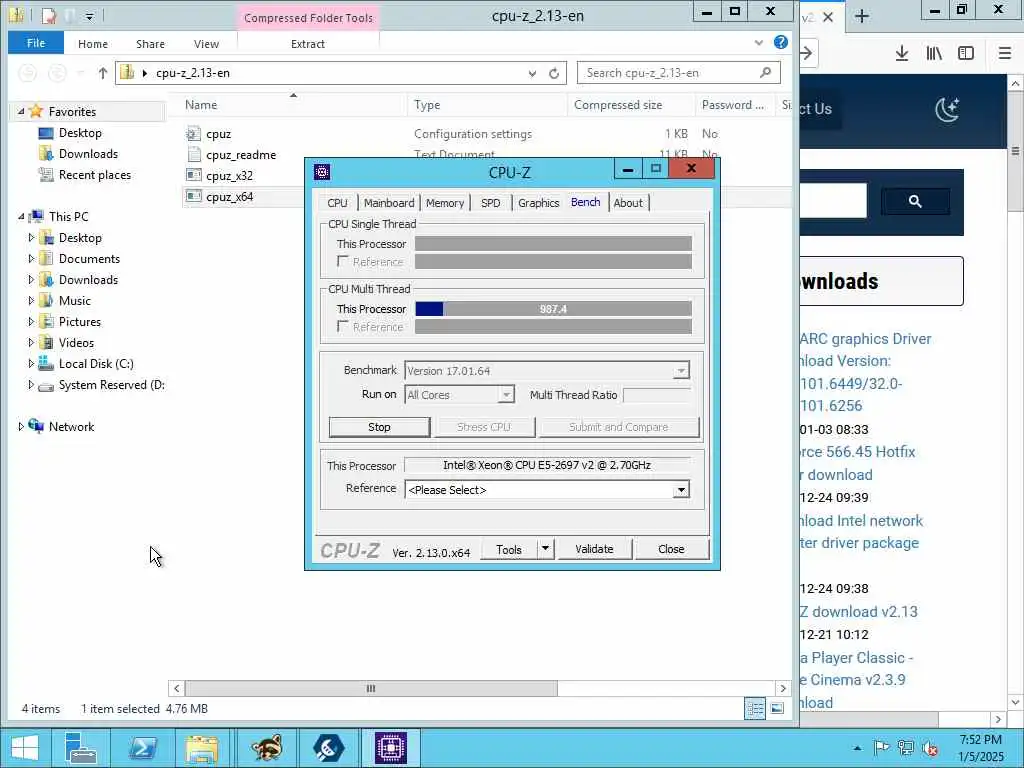Open the Windows Start button
Screen dimensions: 1024x768
pos(25,748)
